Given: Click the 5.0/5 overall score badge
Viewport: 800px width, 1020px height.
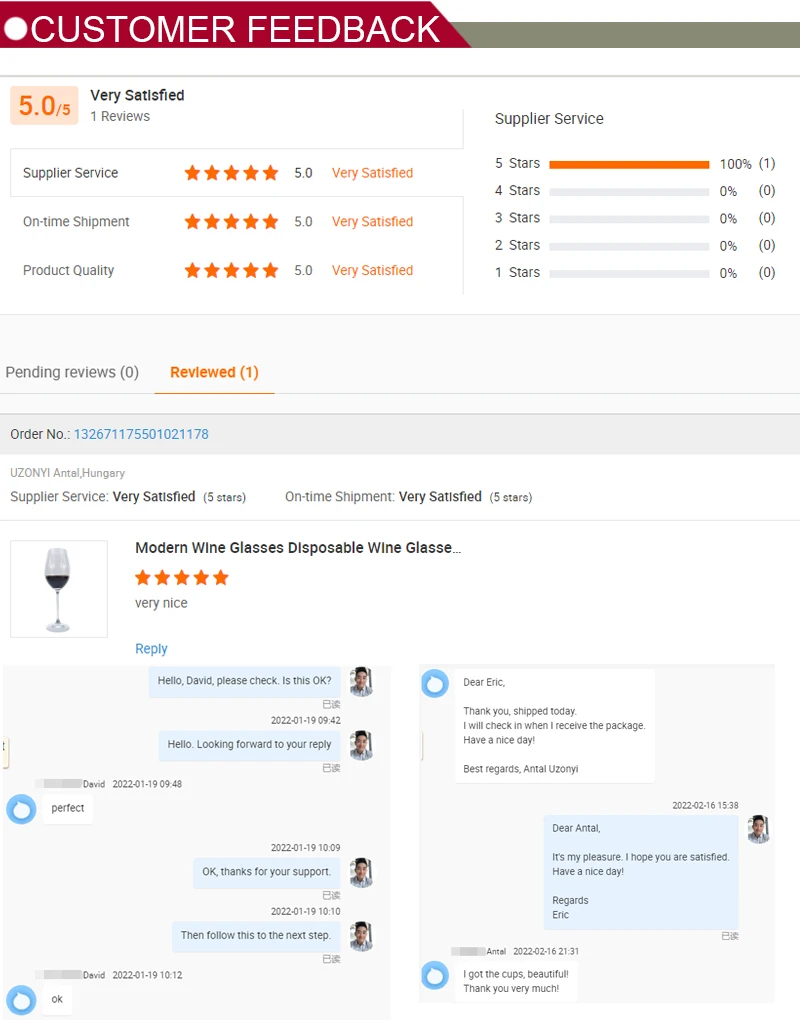Looking at the screenshot, I should click(44, 106).
